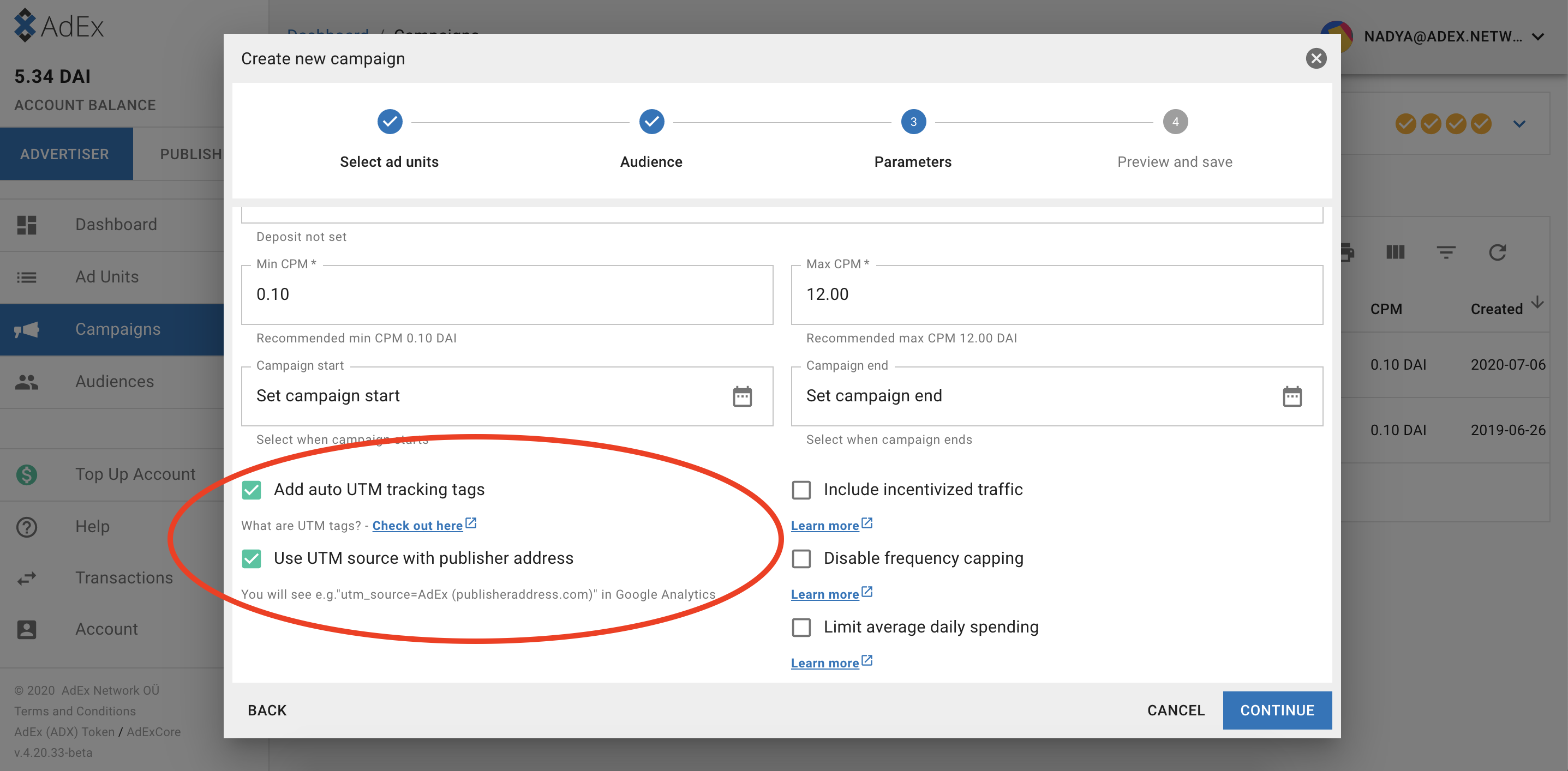Open Top Up Account page
Image resolution: width=1568 pixels, height=771 pixels.
(x=112, y=474)
